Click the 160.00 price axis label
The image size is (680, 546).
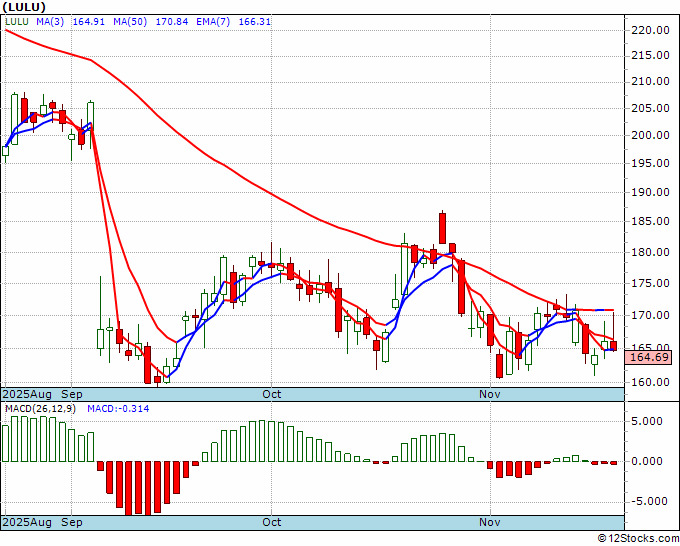[649, 382]
